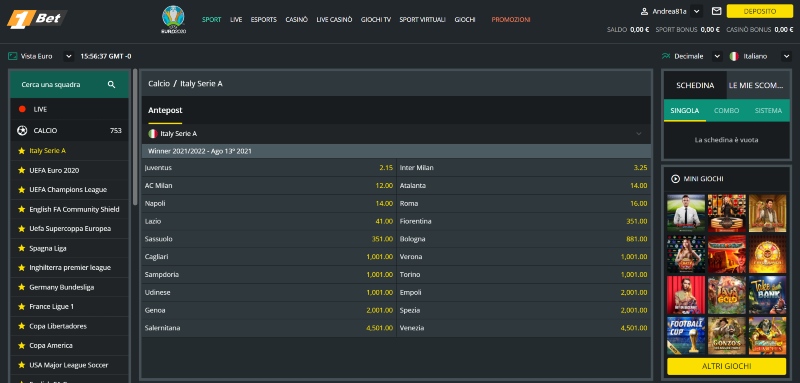
Task: Click the red LIVE dot icon
Action: (x=22, y=109)
